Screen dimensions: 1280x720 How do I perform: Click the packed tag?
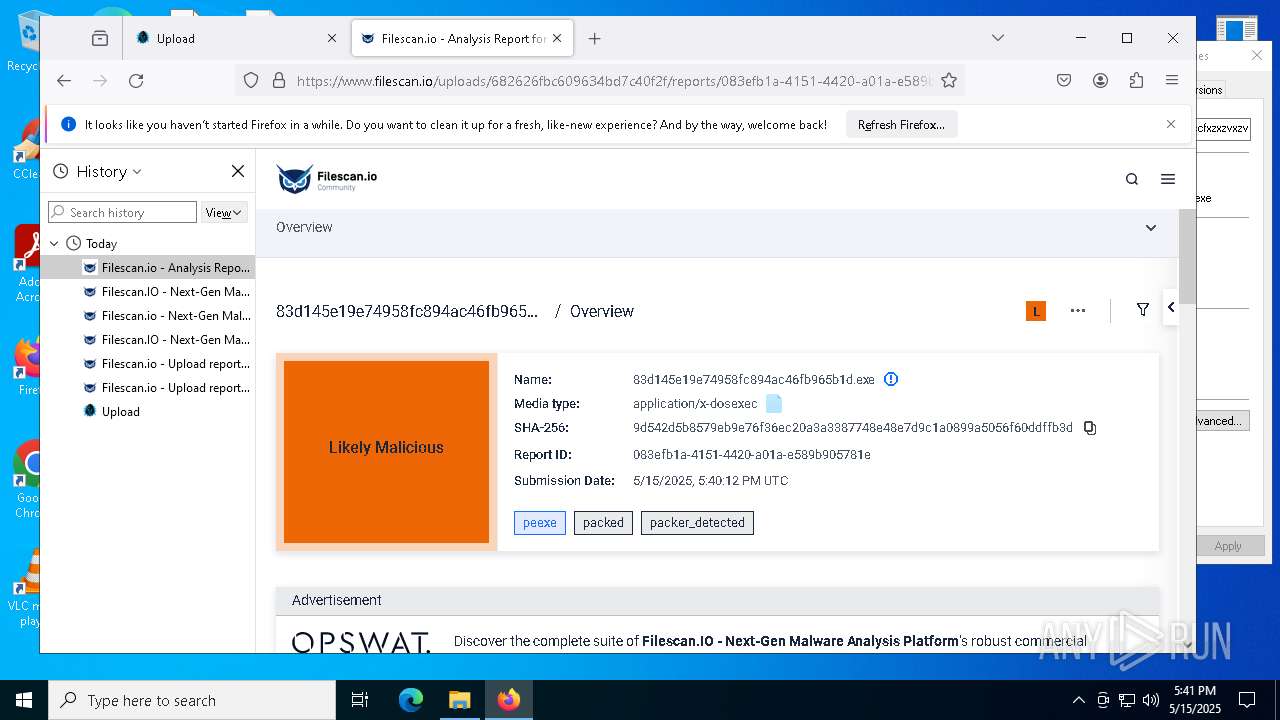point(603,523)
